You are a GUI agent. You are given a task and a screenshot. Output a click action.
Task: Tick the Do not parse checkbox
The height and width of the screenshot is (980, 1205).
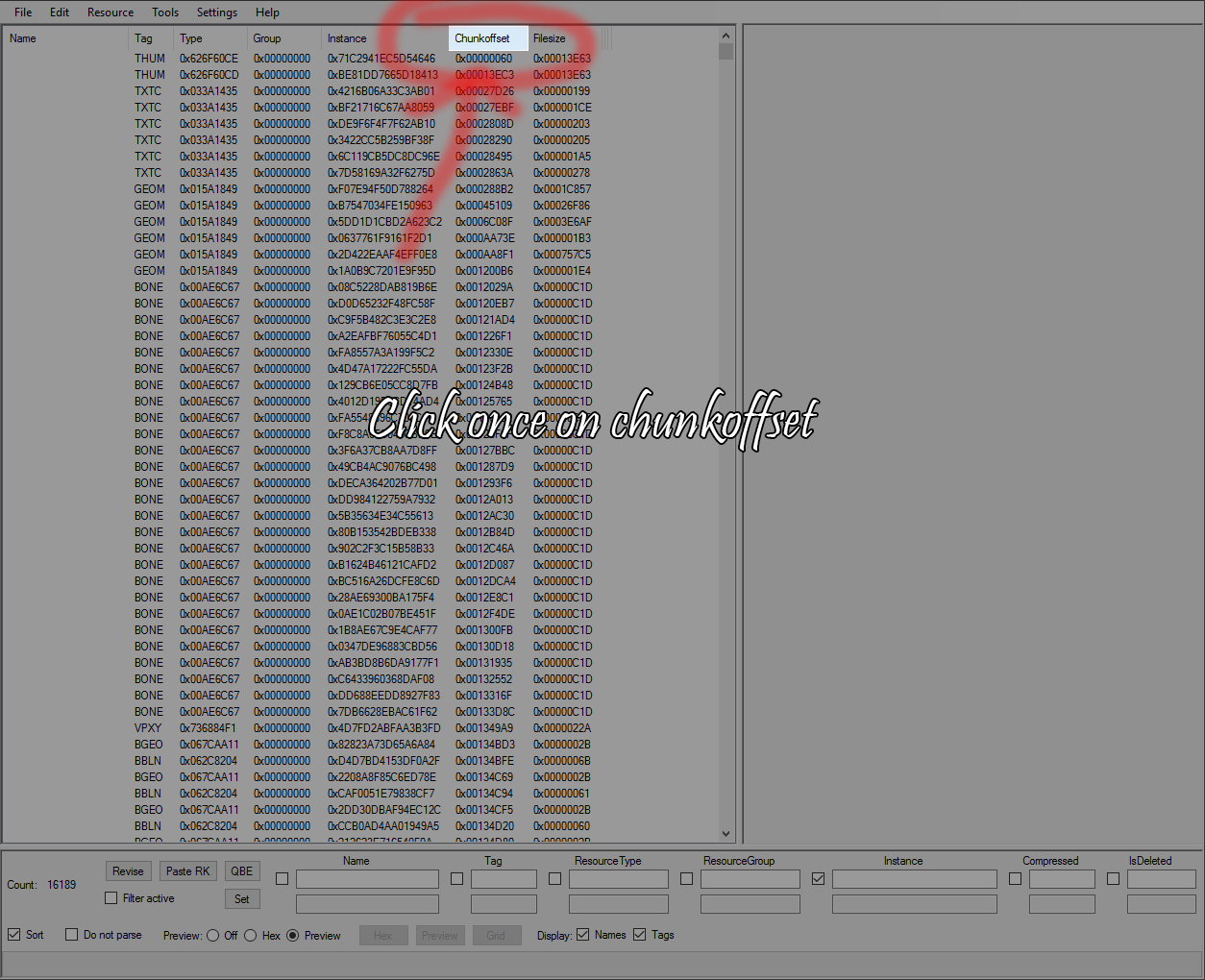(72, 935)
